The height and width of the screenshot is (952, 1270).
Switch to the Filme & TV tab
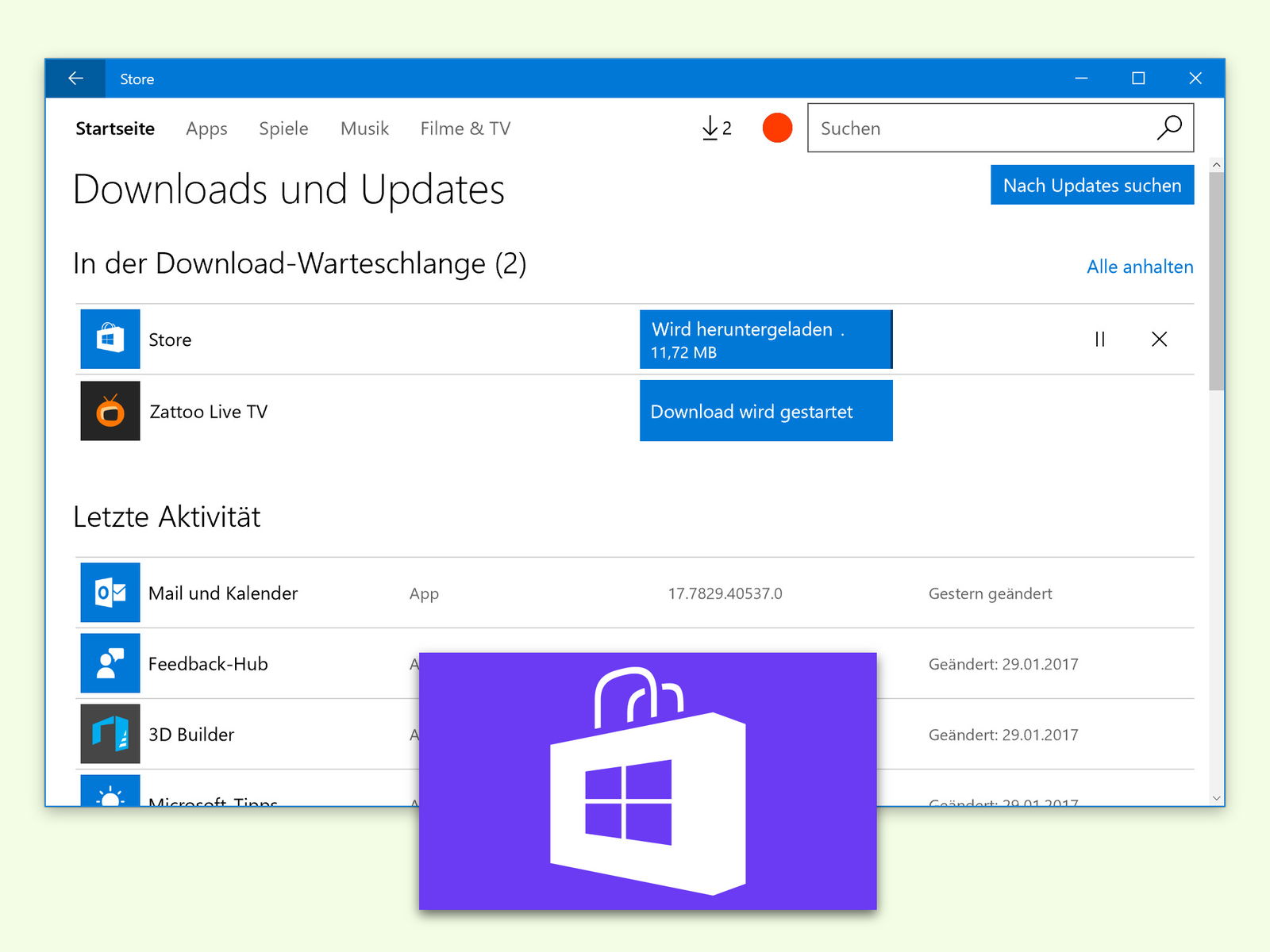pos(465,129)
